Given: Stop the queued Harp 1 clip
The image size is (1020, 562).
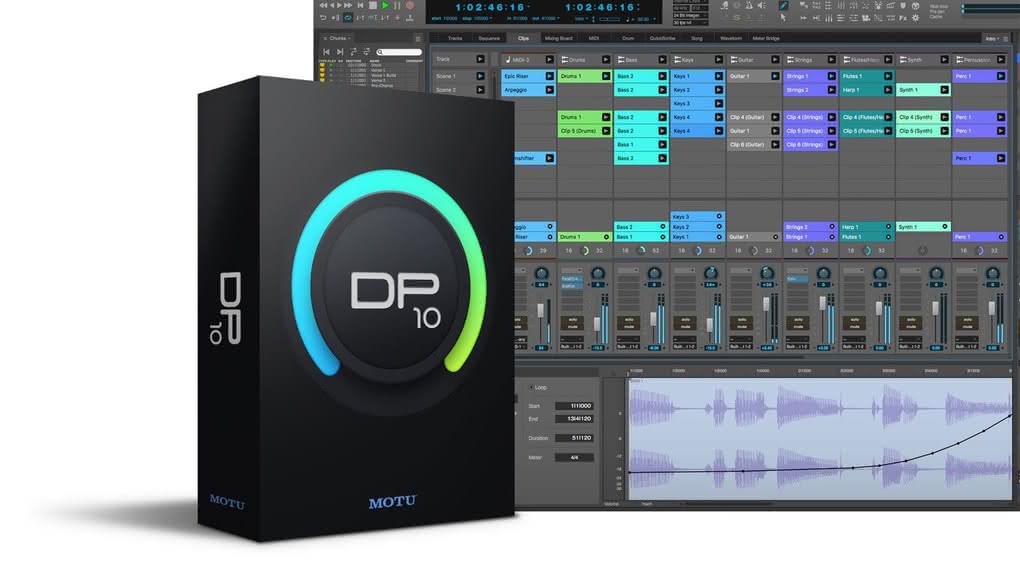Looking at the screenshot, I should coord(887,227).
